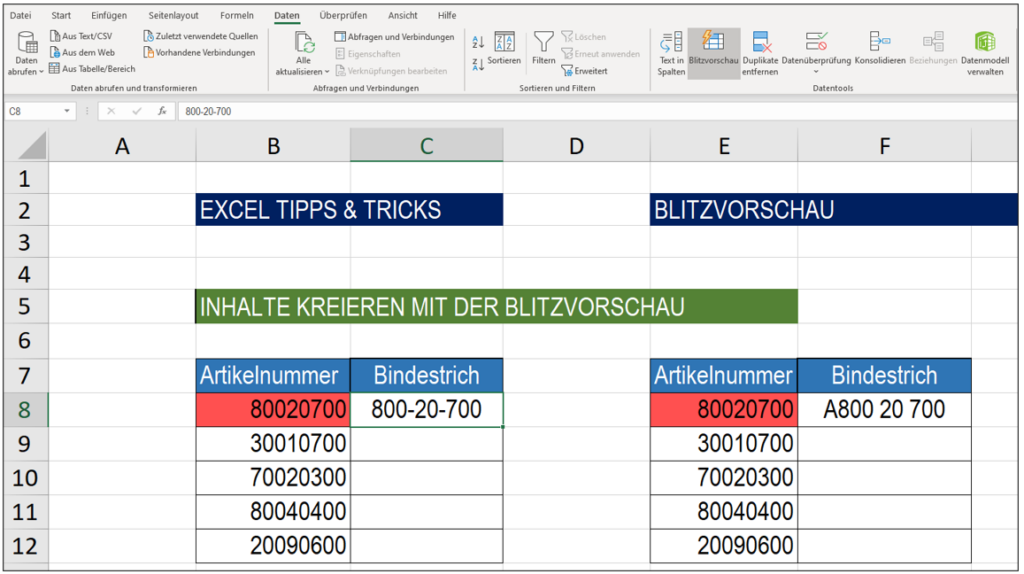Open the Insert Function fx button
The height and width of the screenshot is (574, 1024).
point(162,112)
